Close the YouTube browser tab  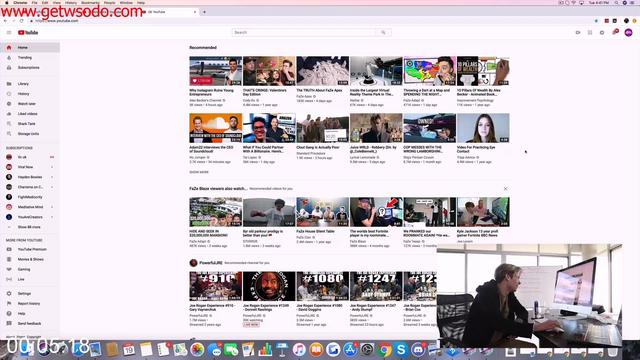[195, 12]
